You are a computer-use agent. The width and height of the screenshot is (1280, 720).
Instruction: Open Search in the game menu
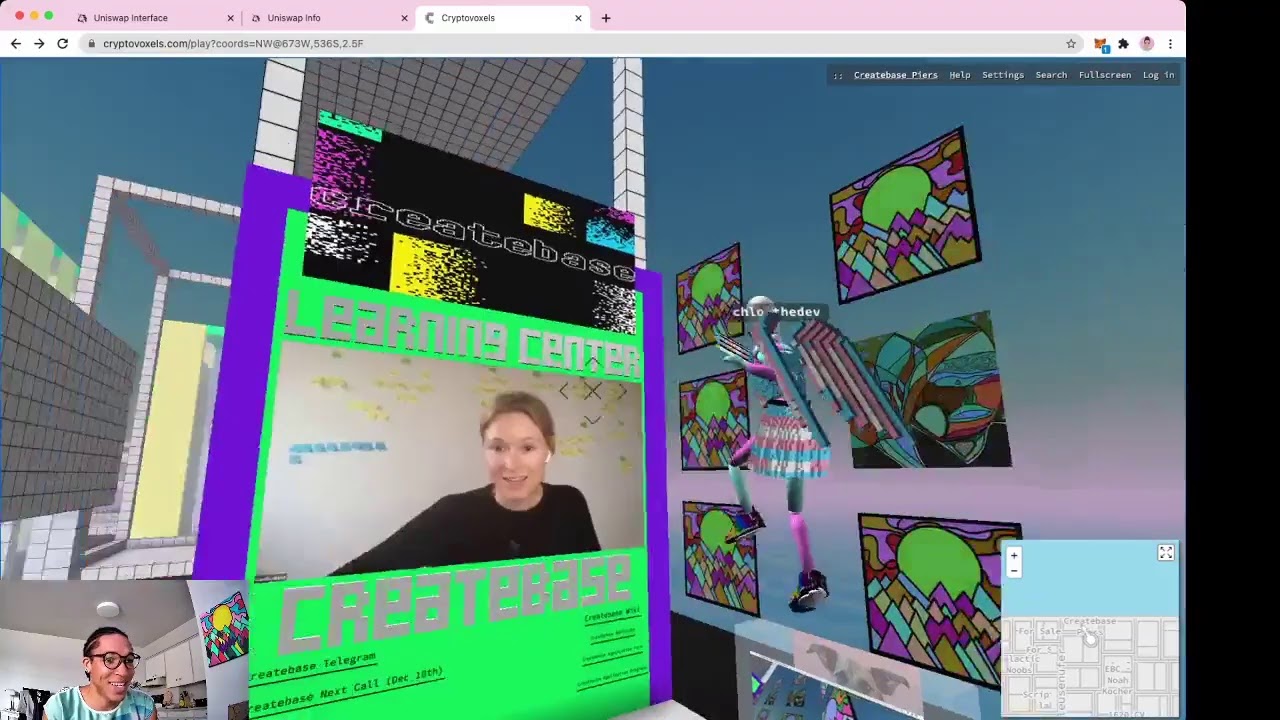pos(1051,75)
